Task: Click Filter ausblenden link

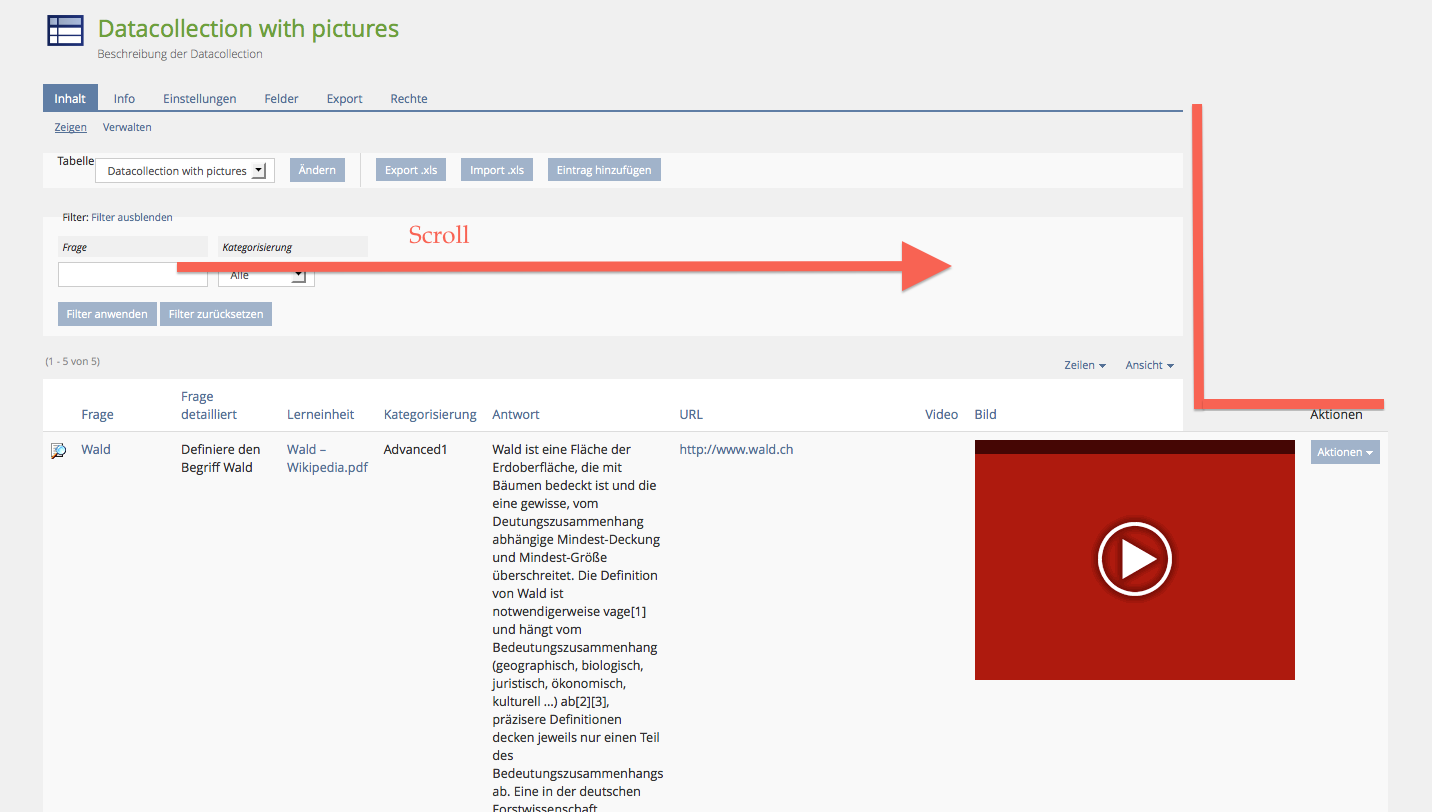Action: tap(132, 217)
